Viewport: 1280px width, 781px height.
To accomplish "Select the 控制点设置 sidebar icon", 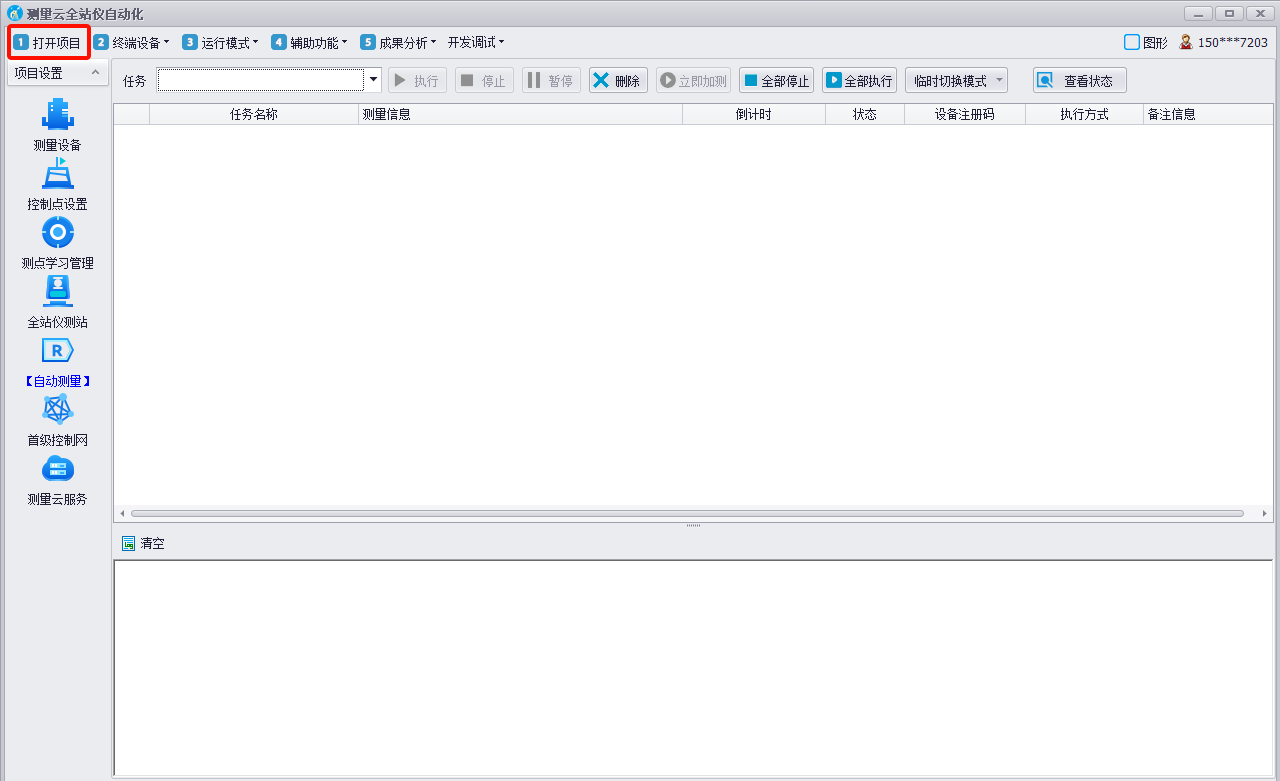I will (57, 175).
